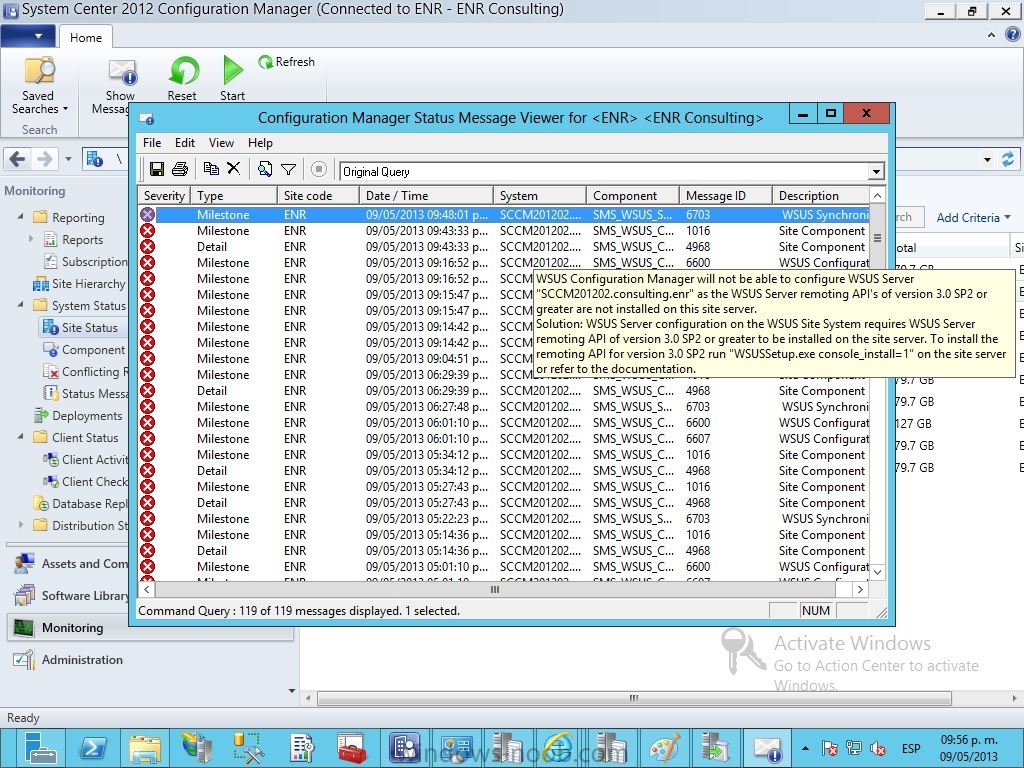Sort by Message ID column header
The width and height of the screenshot is (1024, 768).
pyautogui.click(x=726, y=195)
